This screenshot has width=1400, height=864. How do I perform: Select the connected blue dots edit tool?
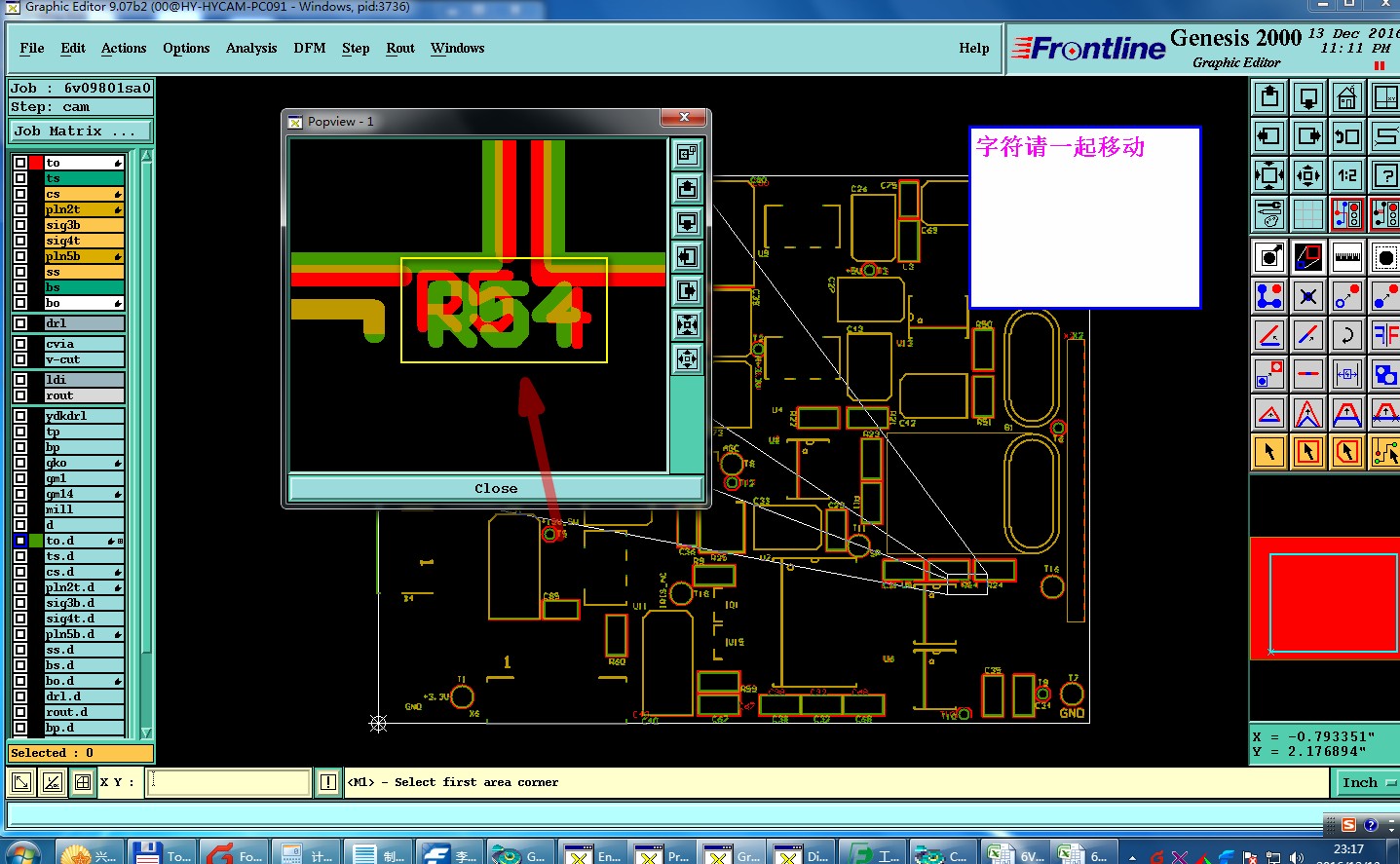click(1269, 296)
